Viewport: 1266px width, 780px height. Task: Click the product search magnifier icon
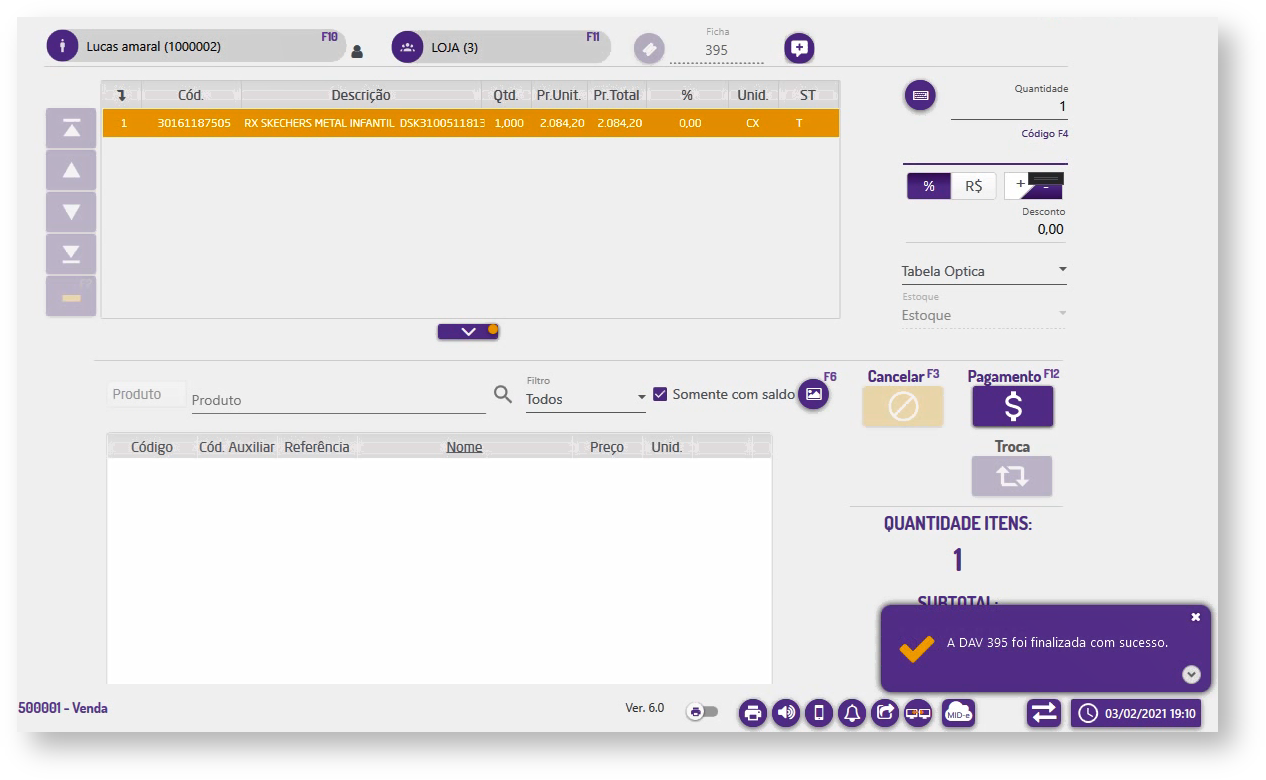coord(503,395)
